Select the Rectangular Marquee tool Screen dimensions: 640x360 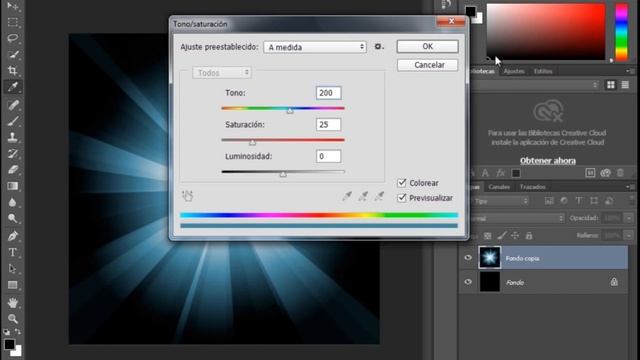(13, 22)
